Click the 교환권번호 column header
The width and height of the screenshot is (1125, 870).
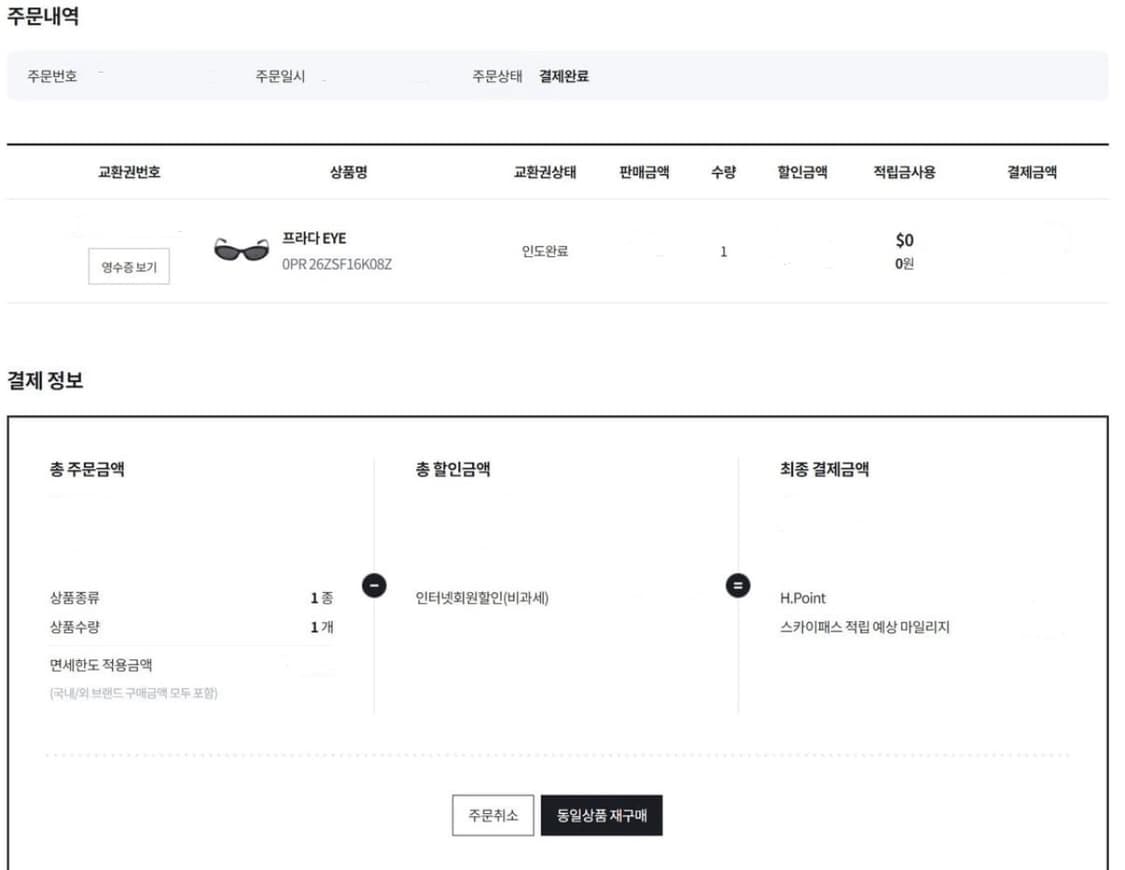tap(129, 172)
